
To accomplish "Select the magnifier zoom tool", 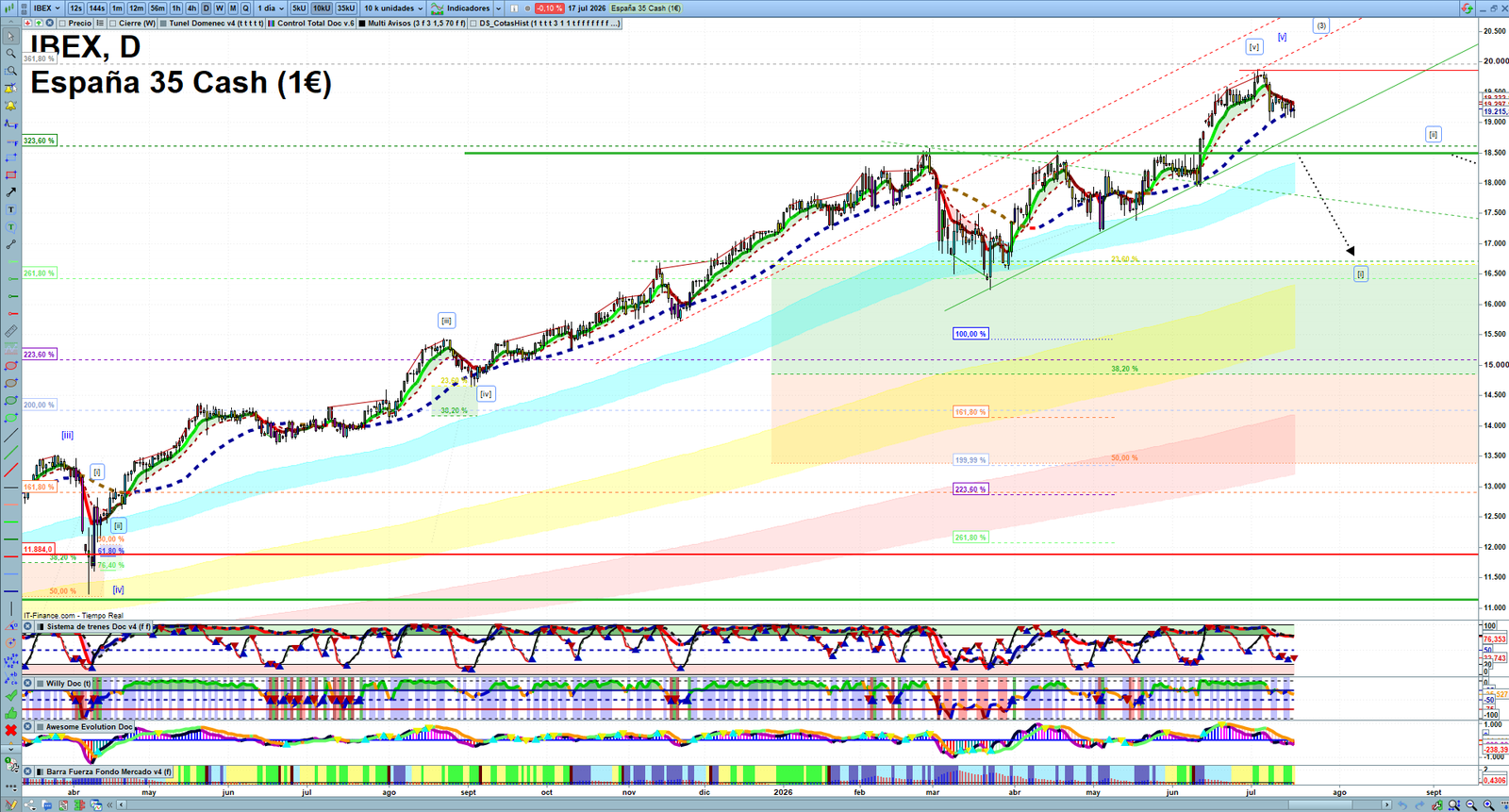I will [10, 53].
